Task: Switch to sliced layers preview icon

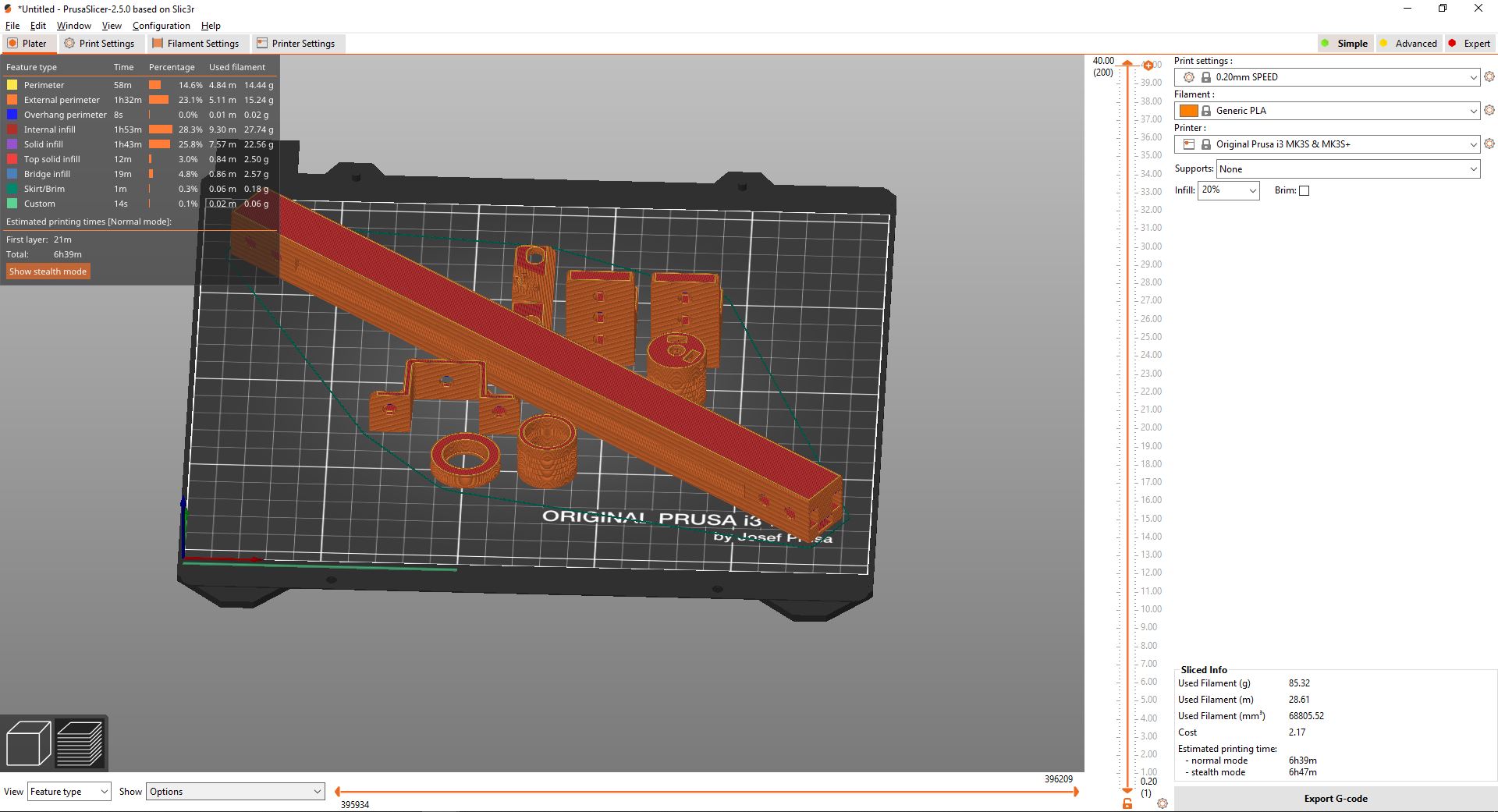Action: 80,743
